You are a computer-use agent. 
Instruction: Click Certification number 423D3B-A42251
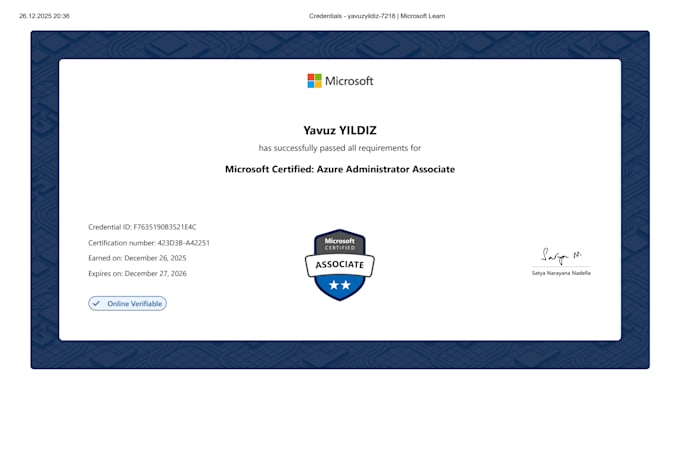coord(149,243)
